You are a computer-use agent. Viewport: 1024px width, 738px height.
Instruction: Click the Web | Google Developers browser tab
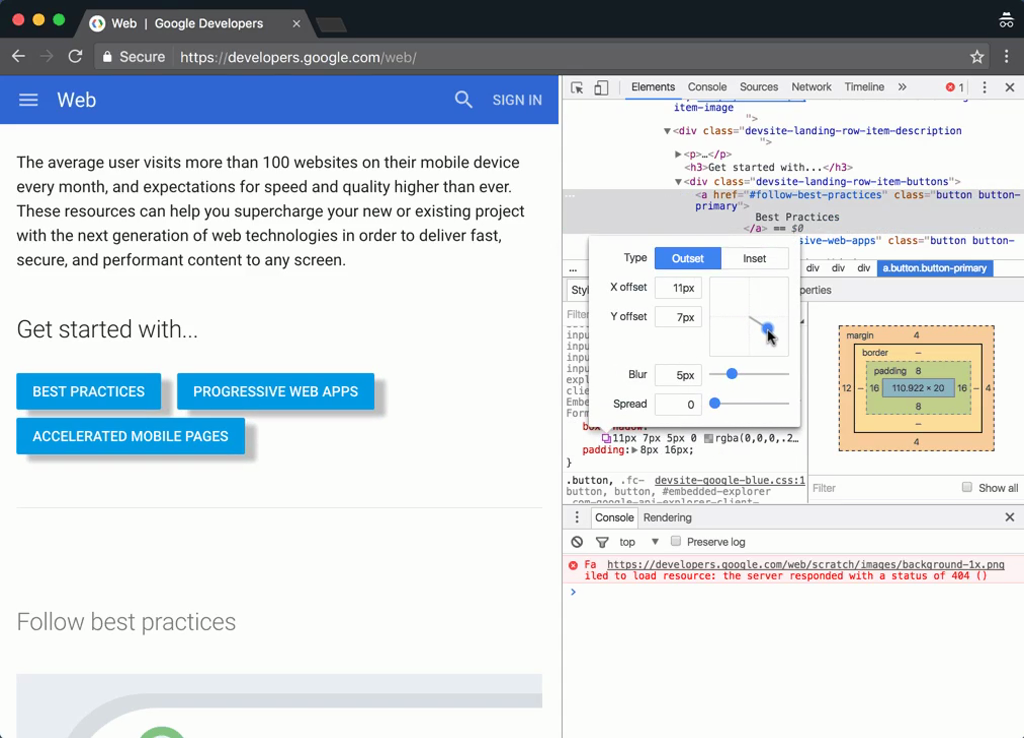click(x=196, y=24)
